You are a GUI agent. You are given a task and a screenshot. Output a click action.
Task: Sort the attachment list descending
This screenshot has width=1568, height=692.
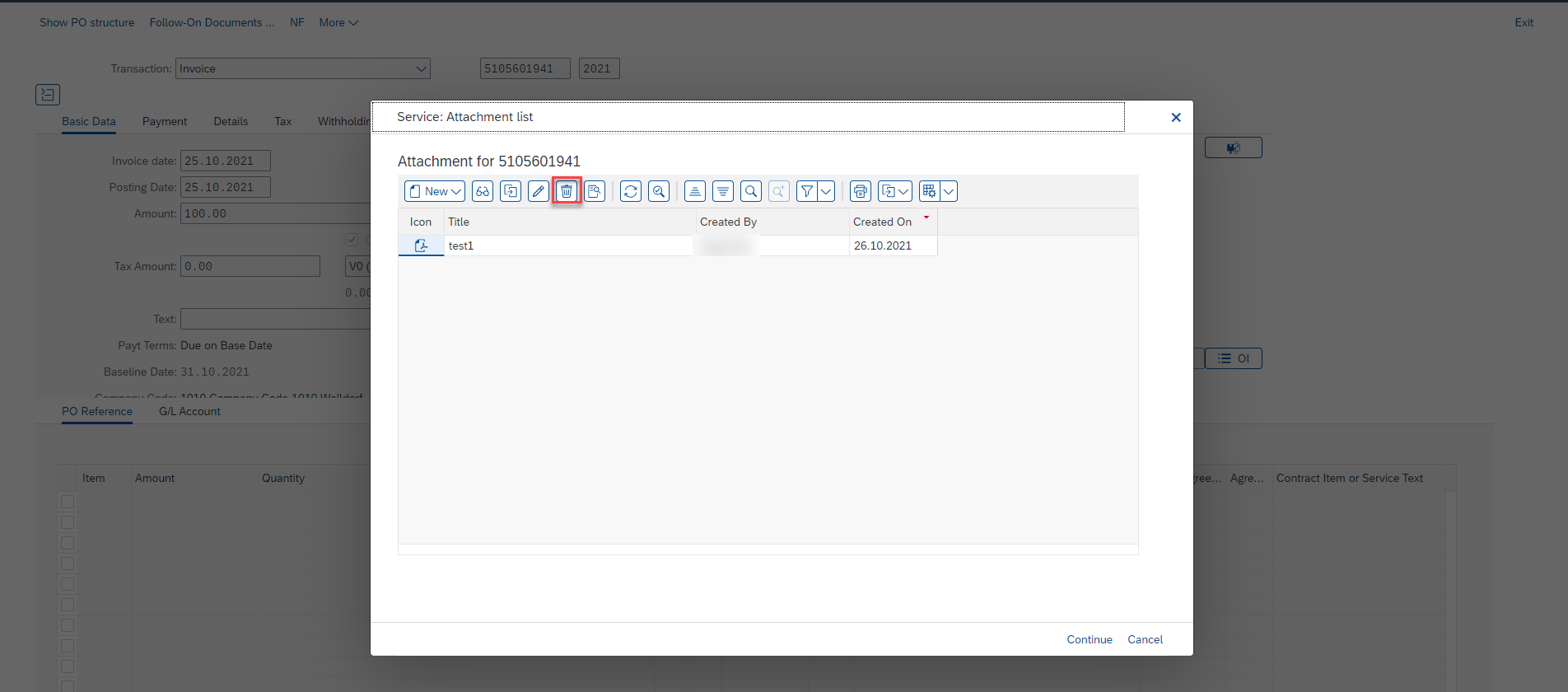(723, 191)
